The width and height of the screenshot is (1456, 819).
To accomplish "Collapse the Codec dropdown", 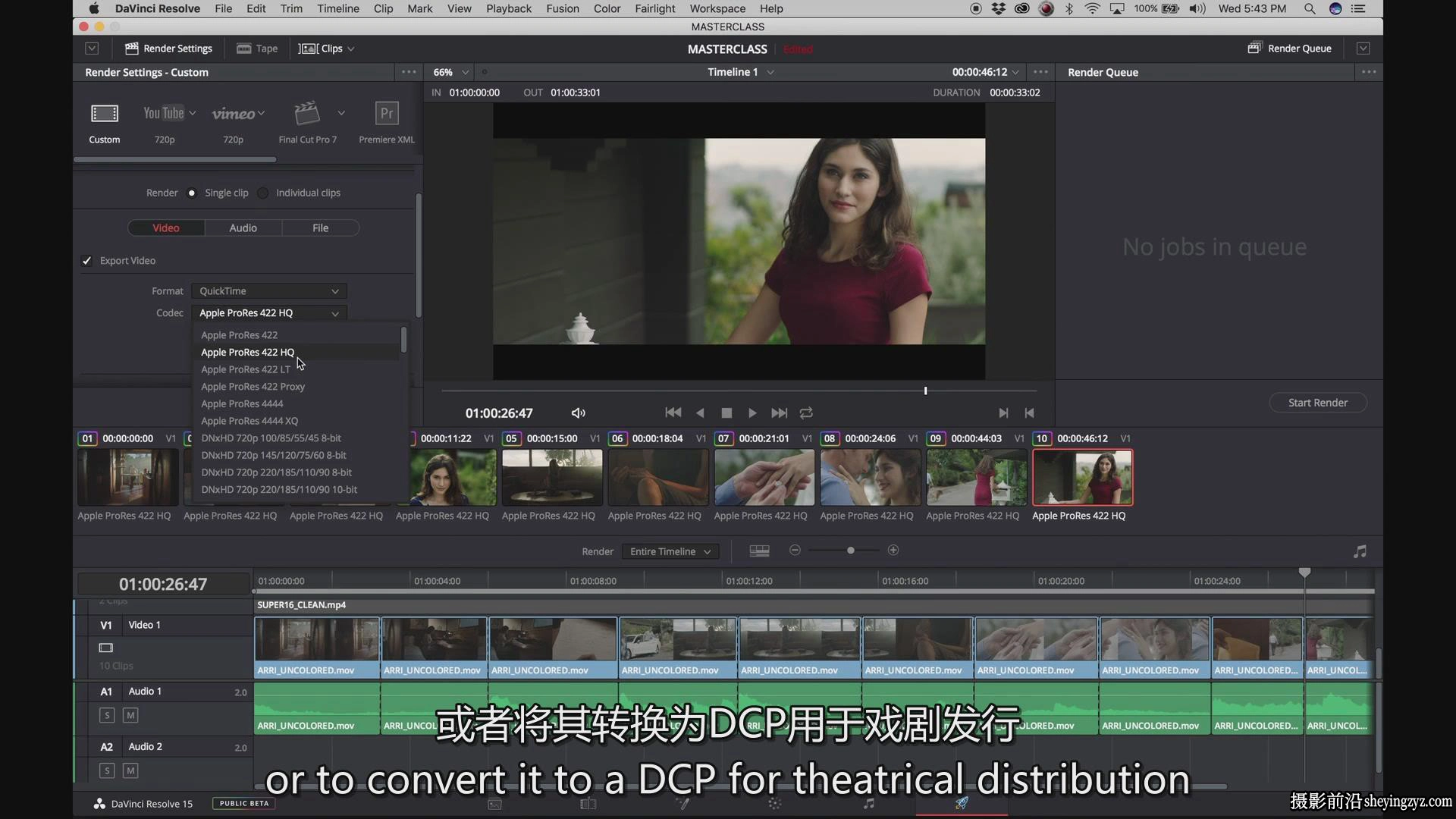I will (x=269, y=313).
